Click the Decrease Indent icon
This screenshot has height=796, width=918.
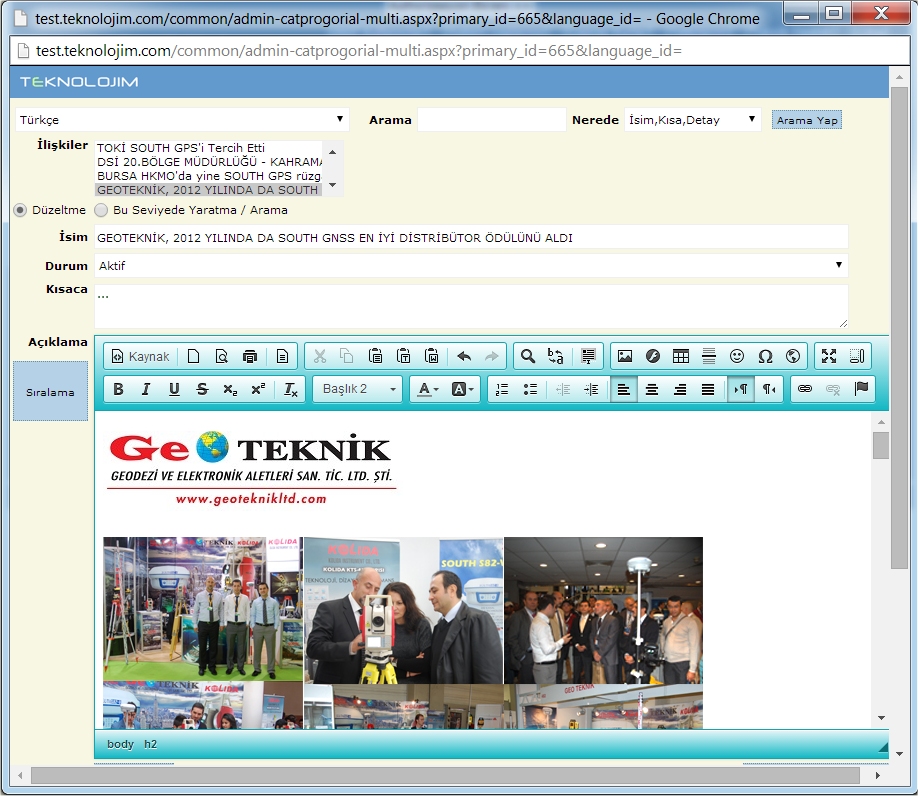coord(563,389)
